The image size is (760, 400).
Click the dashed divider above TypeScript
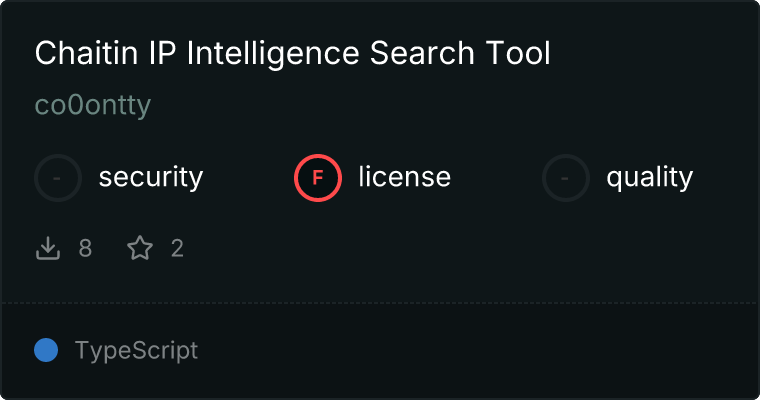tap(380, 302)
